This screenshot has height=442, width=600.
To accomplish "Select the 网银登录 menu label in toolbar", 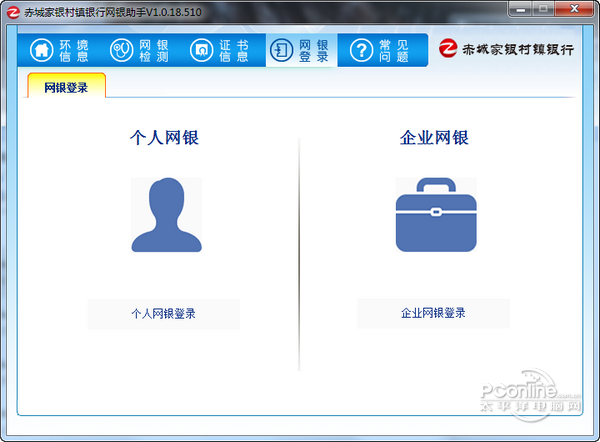I will pyautogui.click(x=314, y=51).
